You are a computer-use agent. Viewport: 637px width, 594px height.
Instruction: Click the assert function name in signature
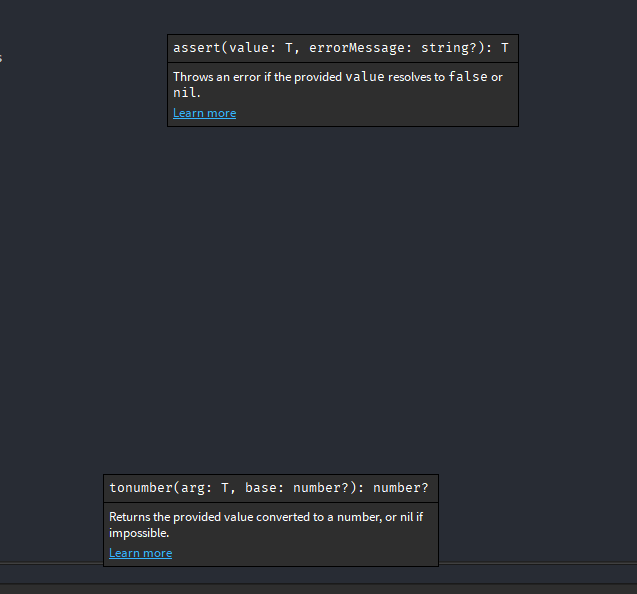coord(197,48)
